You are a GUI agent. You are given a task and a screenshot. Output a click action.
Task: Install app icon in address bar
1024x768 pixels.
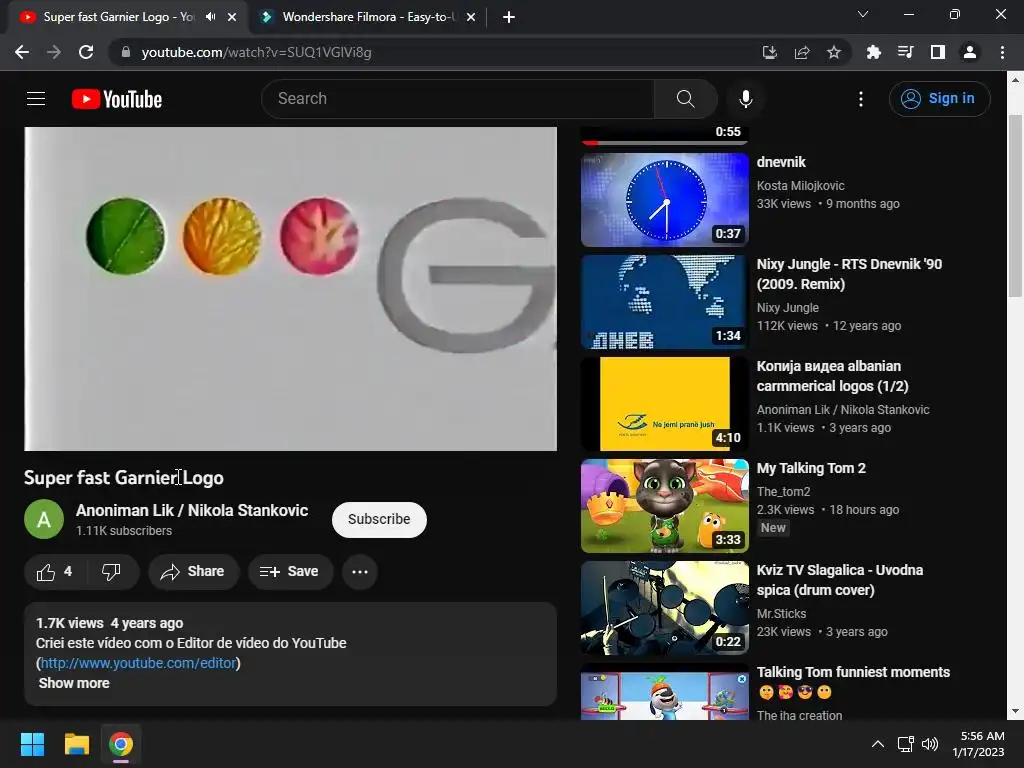(x=769, y=52)
